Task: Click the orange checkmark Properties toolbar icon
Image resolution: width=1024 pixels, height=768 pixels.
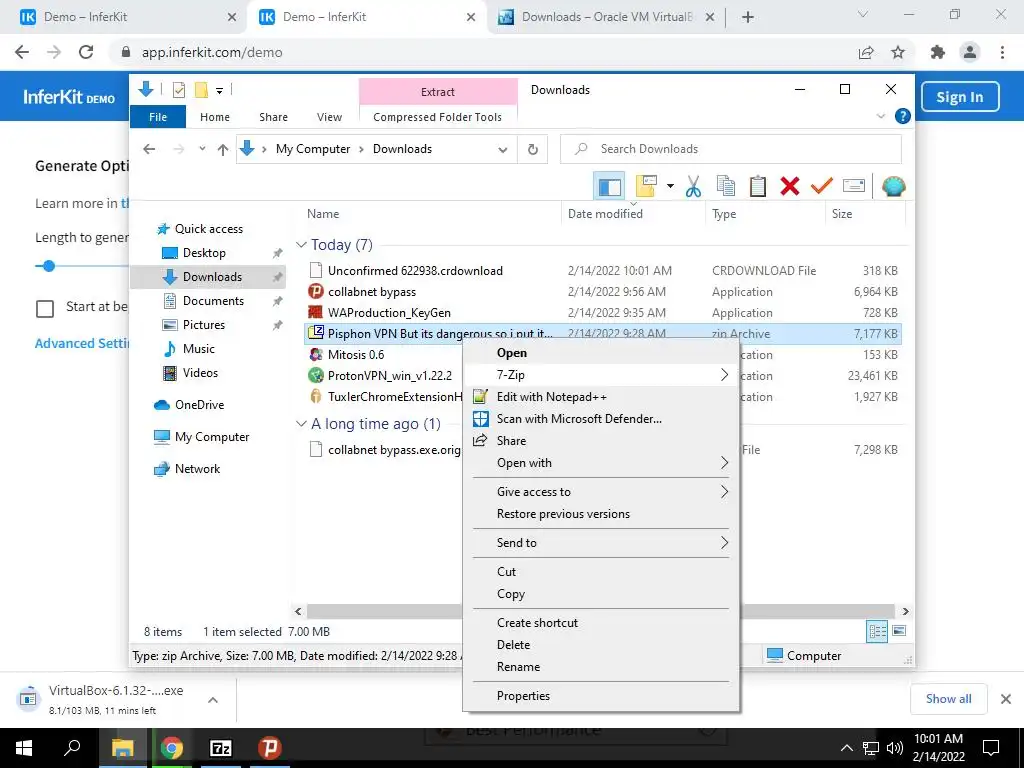Action: coord(822,187)
